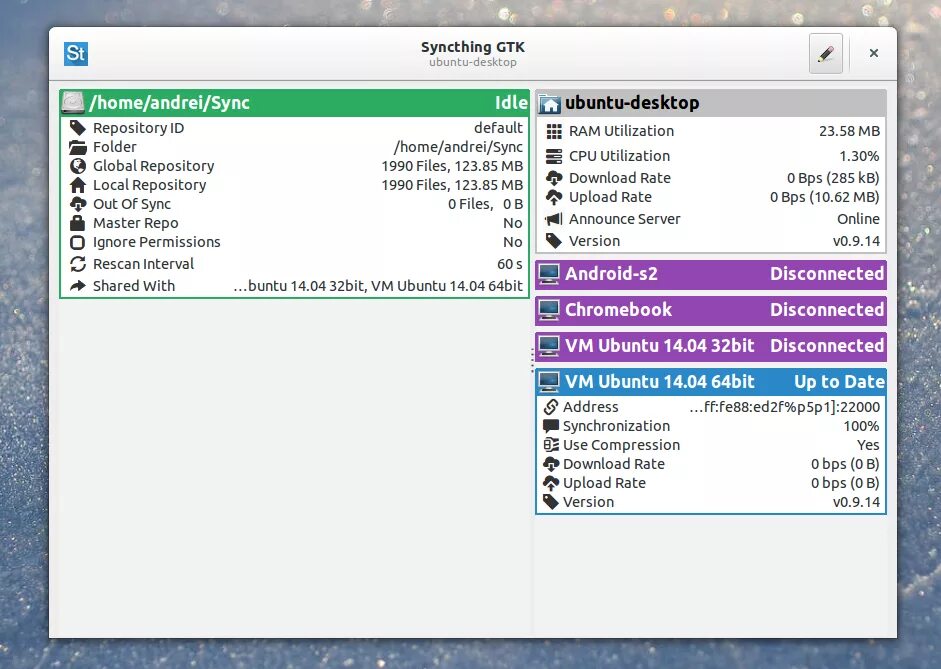Click the Ignore Permissions square icon
This screenshot has width=941, height=669.
point(77,242)
